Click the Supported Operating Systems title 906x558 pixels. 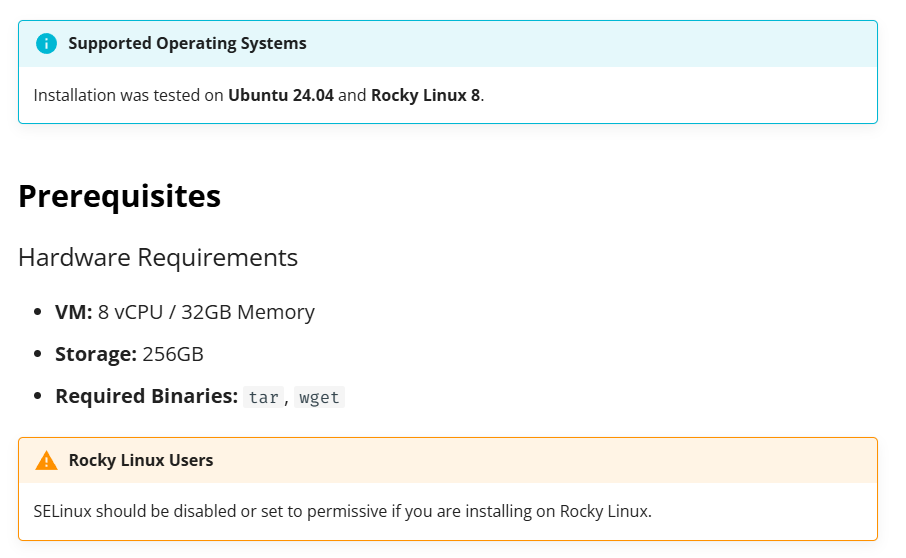187,44
